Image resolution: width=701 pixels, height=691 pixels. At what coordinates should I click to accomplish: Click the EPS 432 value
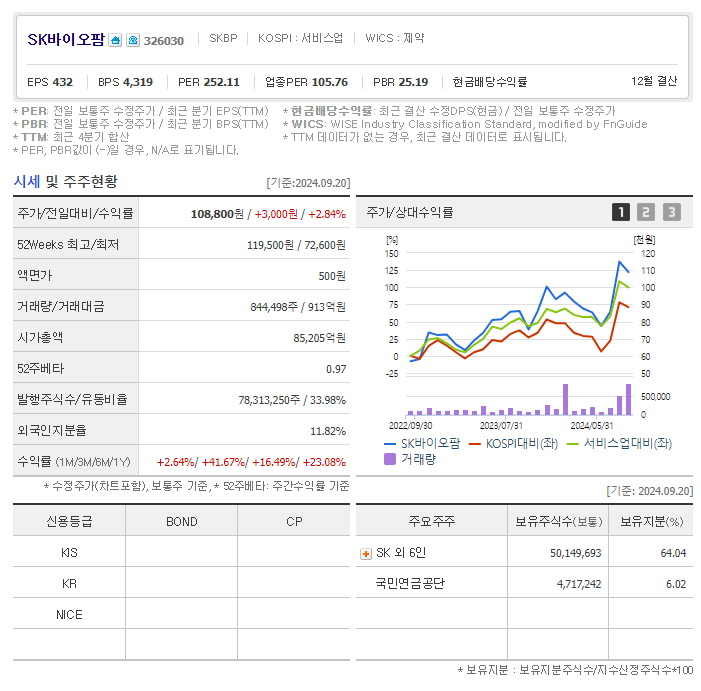click(50, 82)
